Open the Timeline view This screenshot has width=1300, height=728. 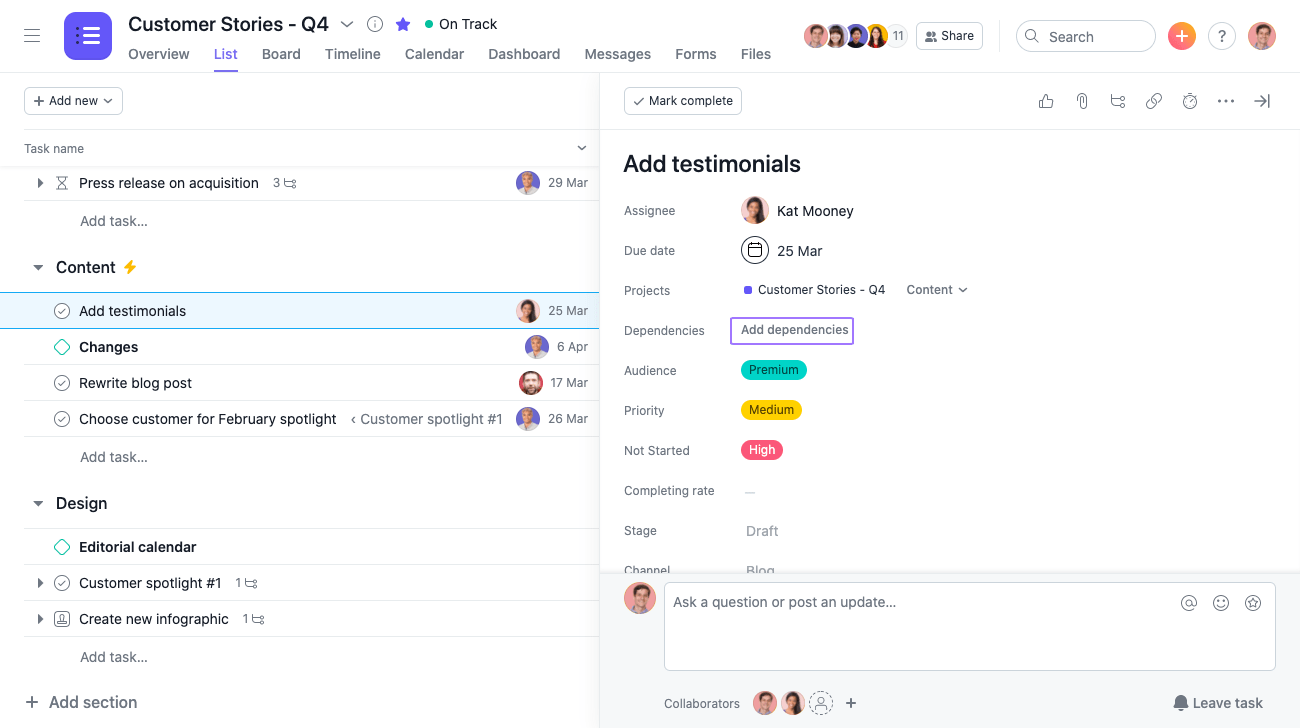352,54
